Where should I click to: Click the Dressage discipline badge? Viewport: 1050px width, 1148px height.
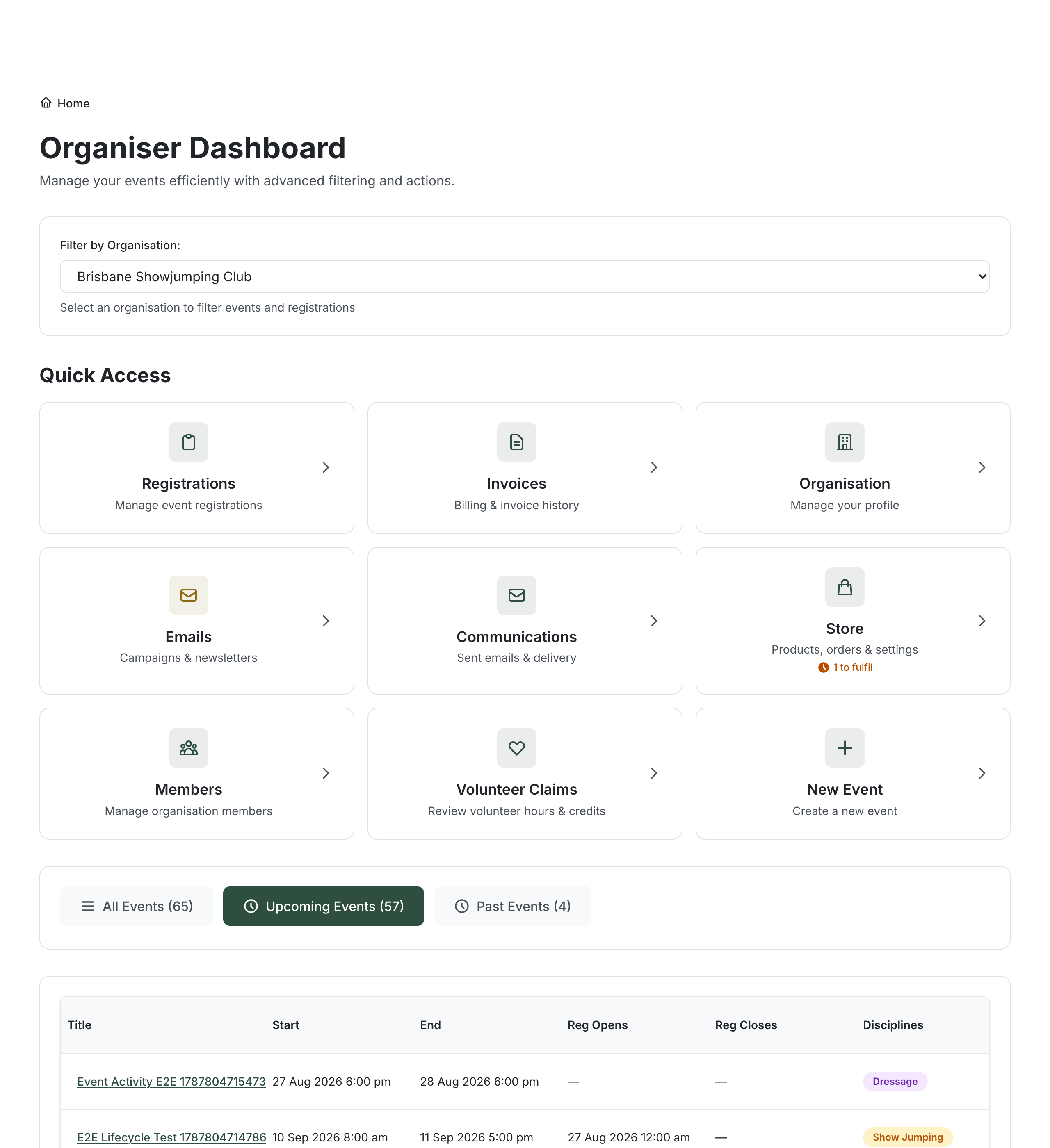(895, 1082)
